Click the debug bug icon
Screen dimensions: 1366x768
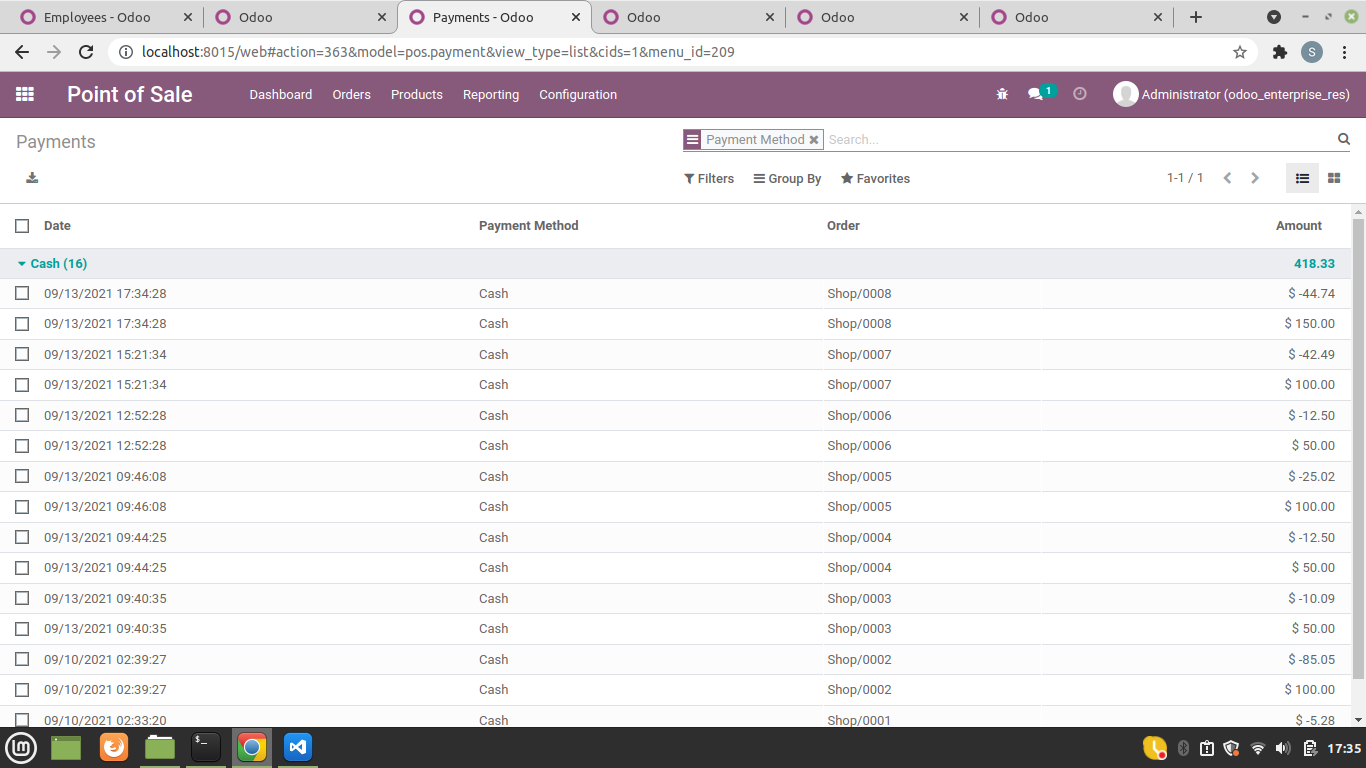click(x=1002, y=93)
